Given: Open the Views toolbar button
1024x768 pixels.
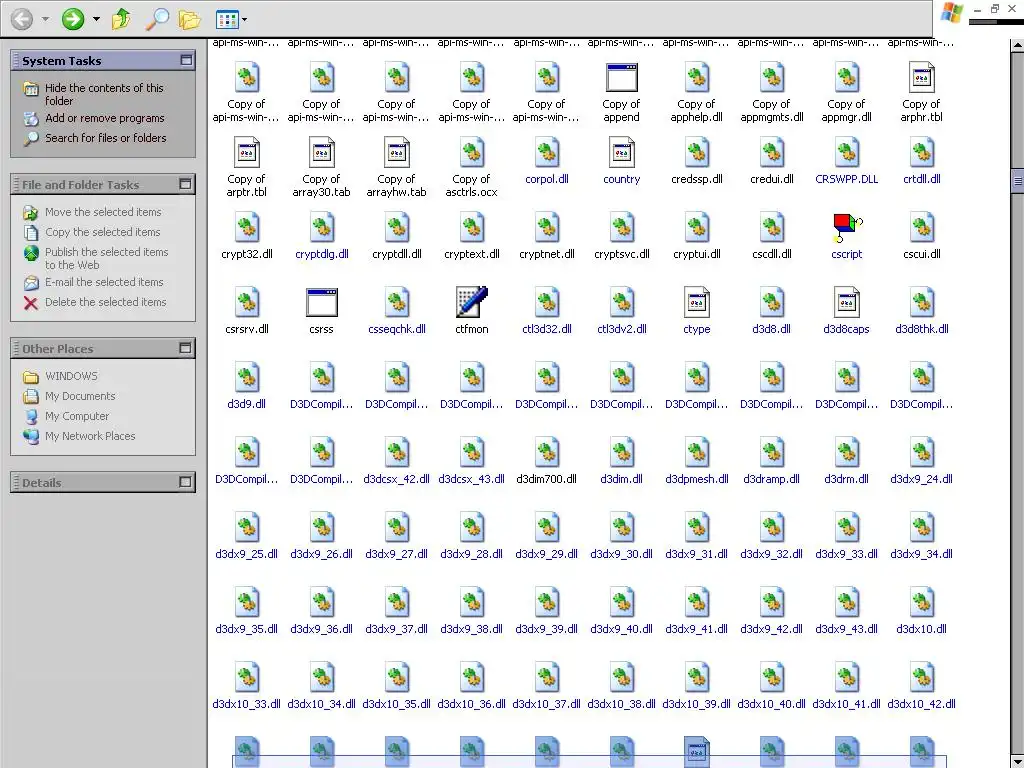Looking at the screenshot, I should 227,20.
